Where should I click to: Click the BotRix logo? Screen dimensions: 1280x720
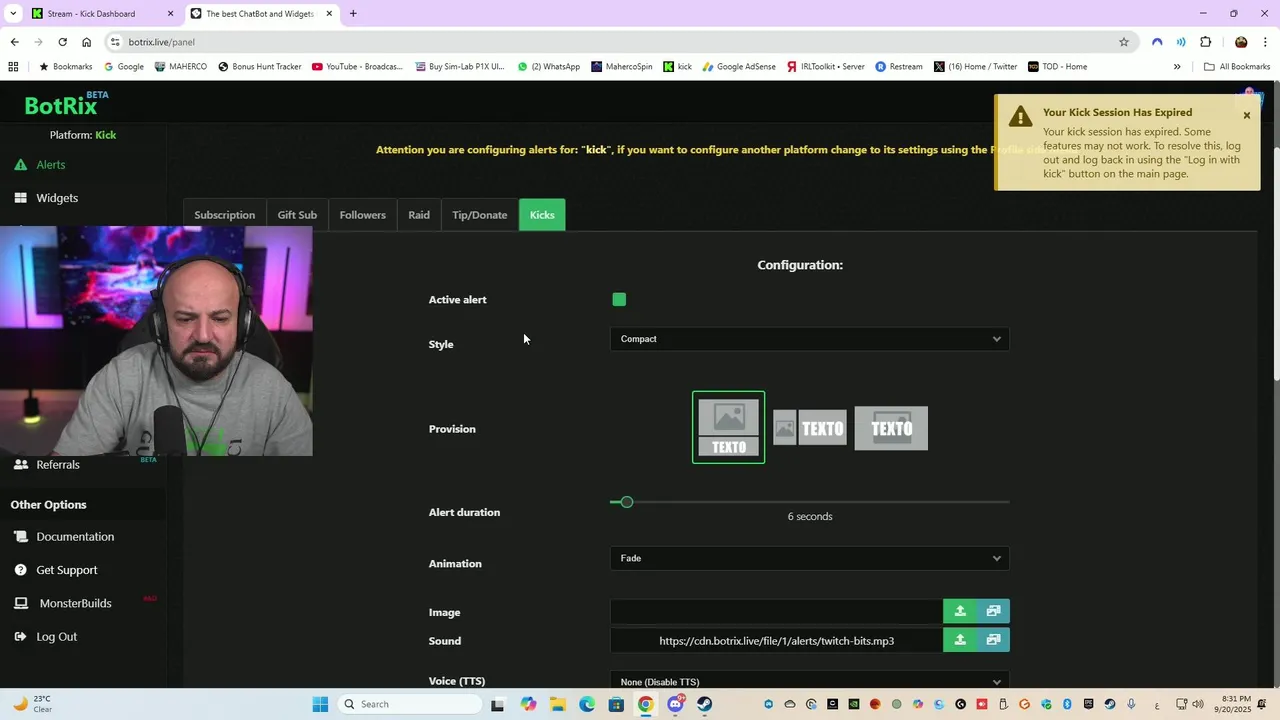66,105
